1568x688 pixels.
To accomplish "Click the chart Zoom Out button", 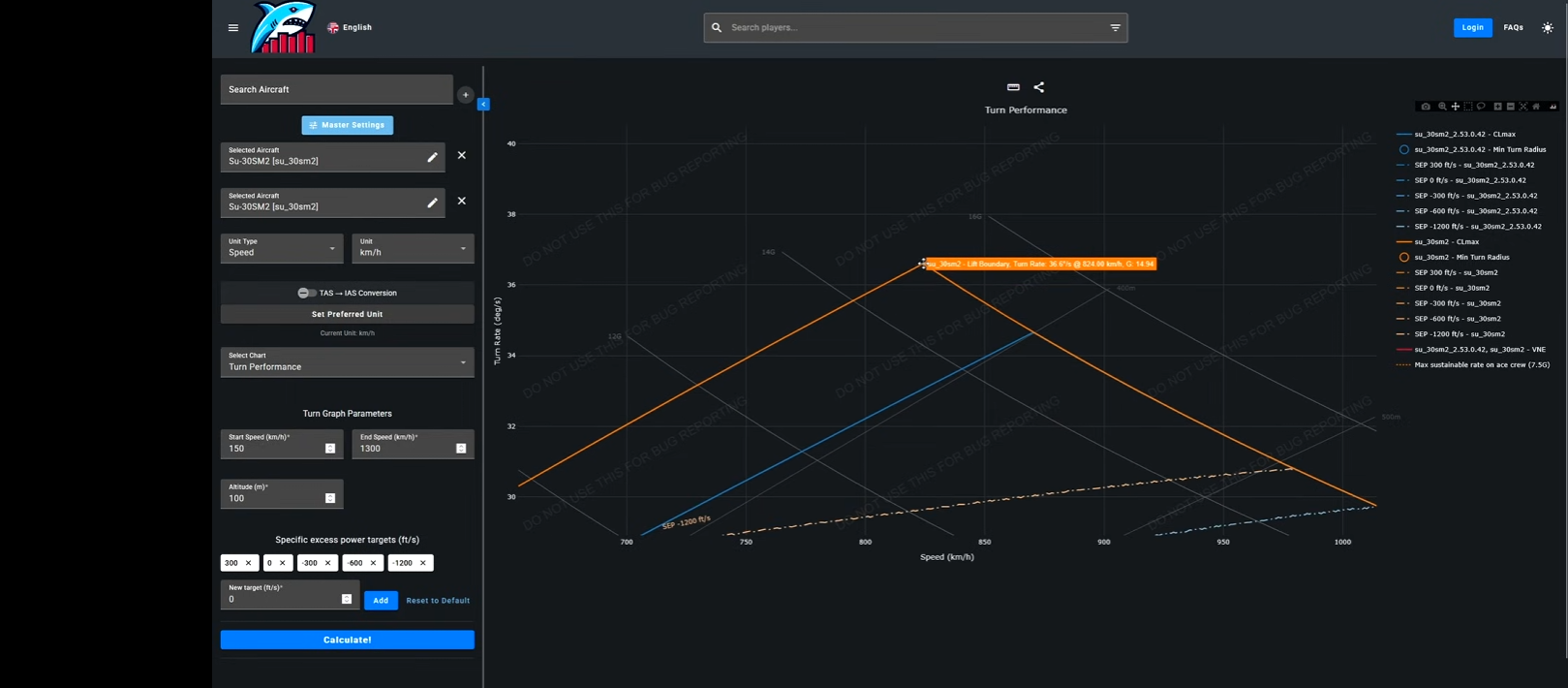I will [x=1511, y=107].
